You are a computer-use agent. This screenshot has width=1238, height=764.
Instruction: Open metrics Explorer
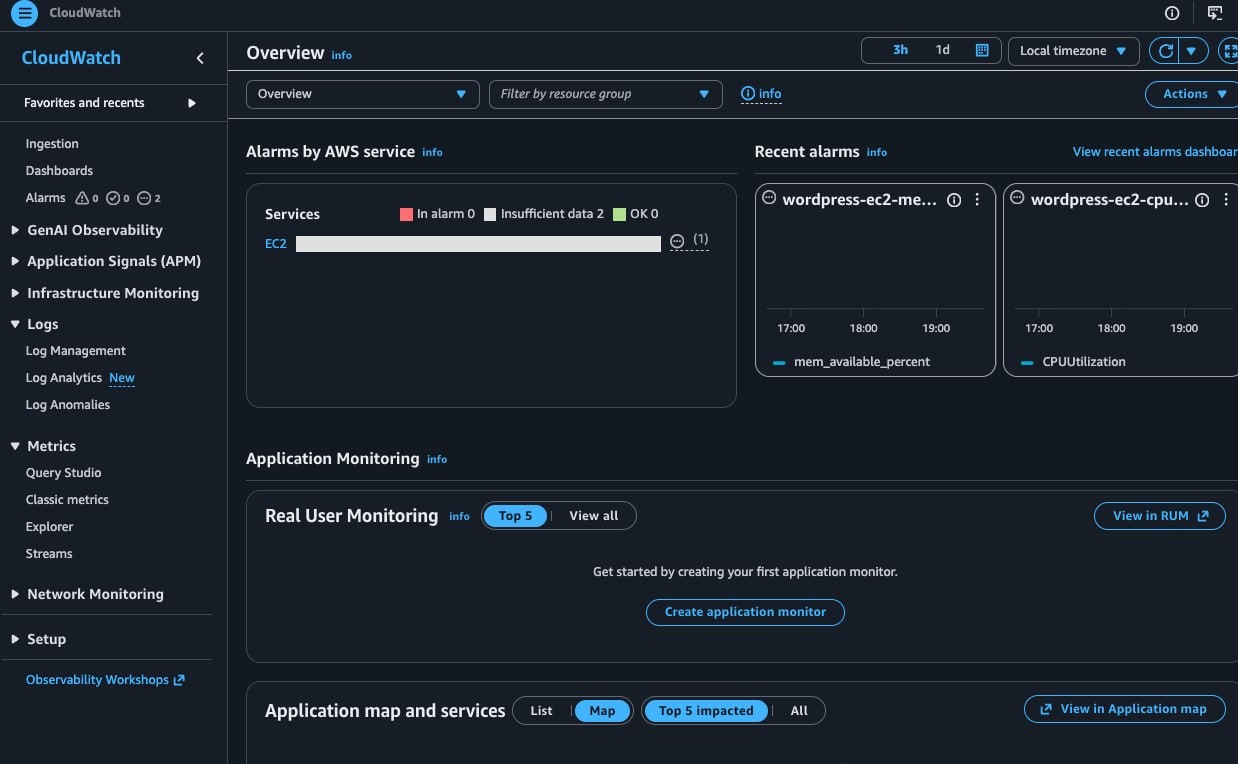tap(50, 527)
